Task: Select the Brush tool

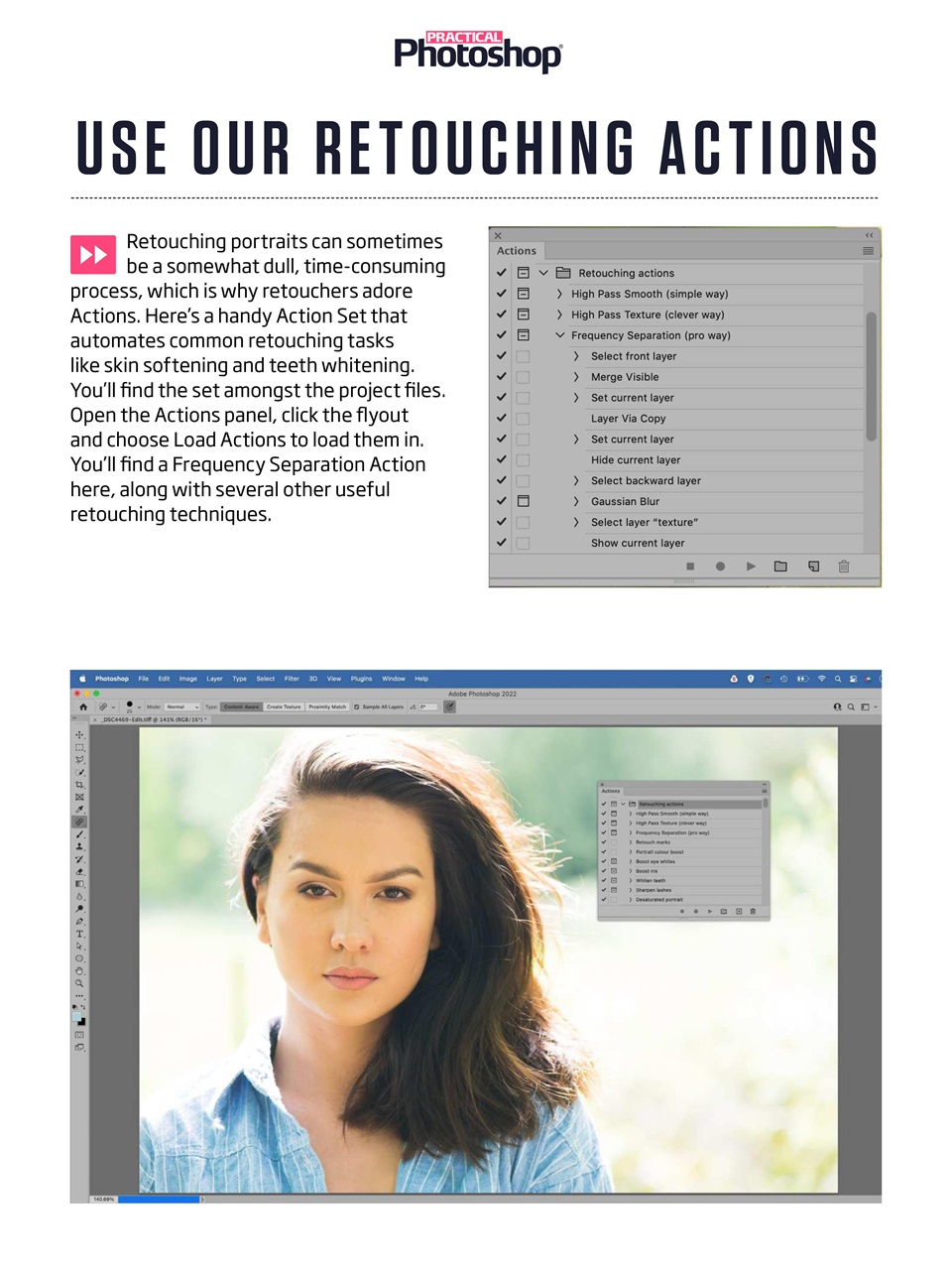Action: tap(79, 832)
